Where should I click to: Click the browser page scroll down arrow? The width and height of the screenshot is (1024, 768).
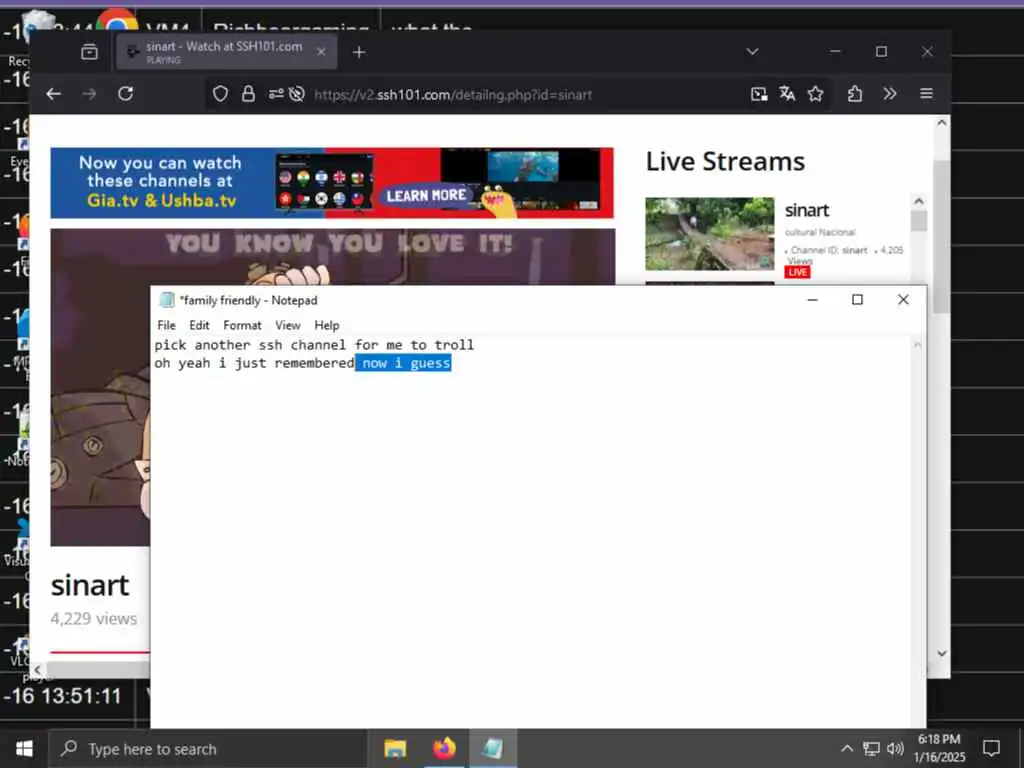tap(941, 653)
